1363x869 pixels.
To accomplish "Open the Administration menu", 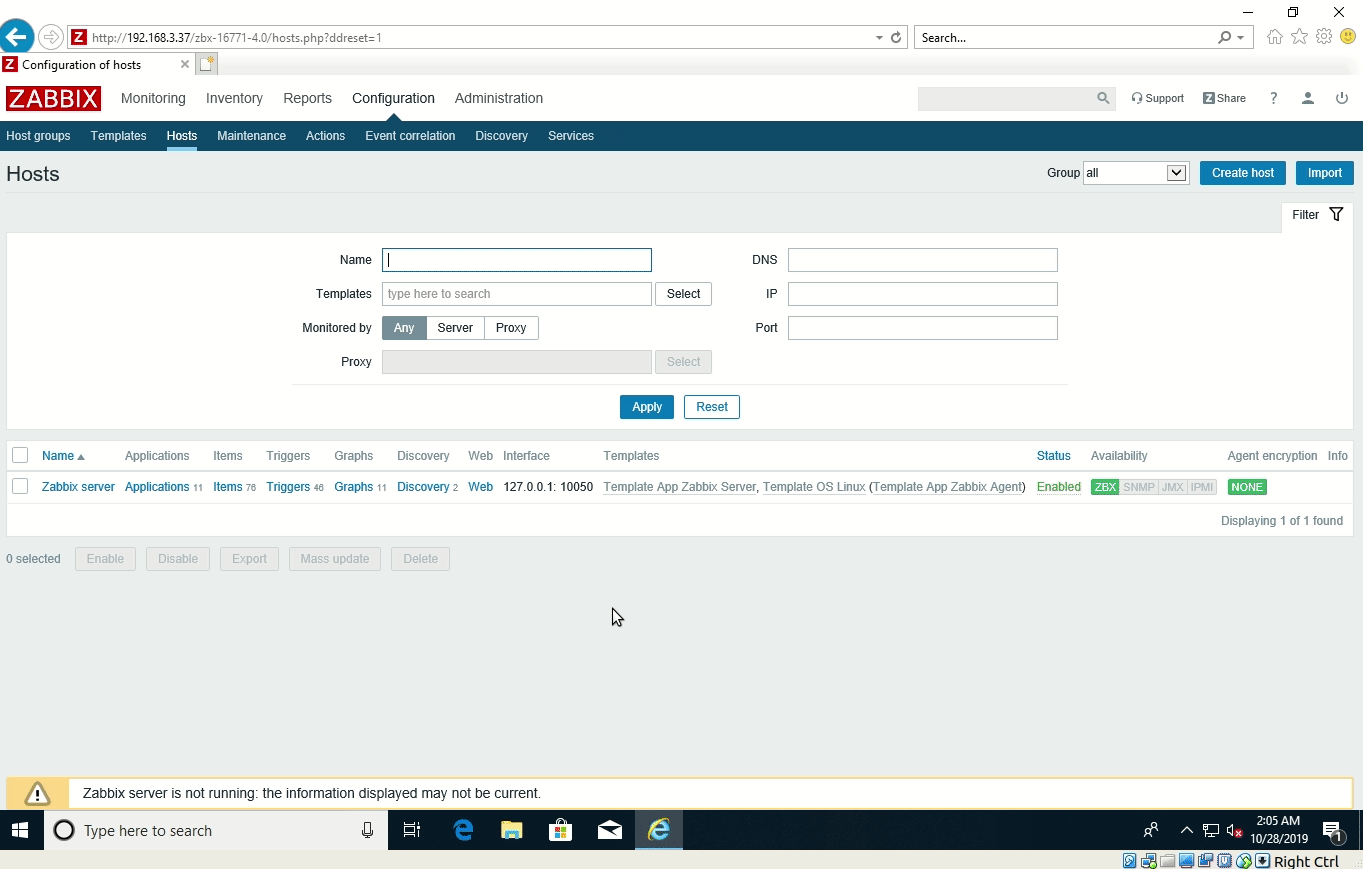I will (499, 98).
